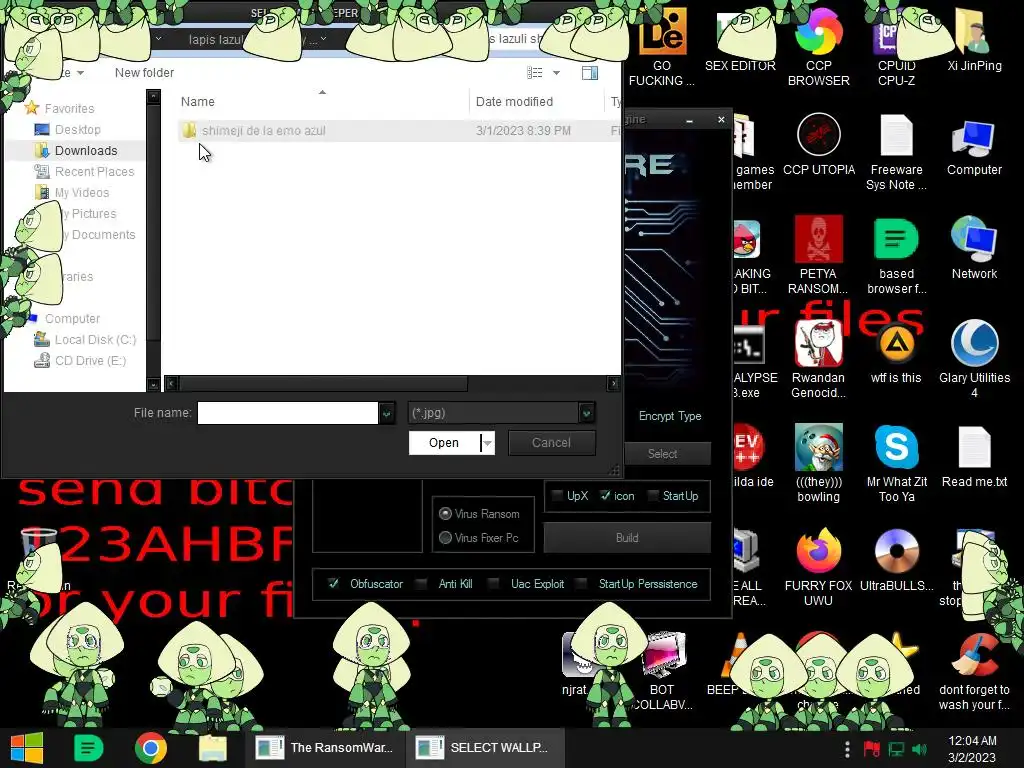Show hidden tray icons overflow
The height and width of the screenshot is (768, 1024).
tap(847, 749)
